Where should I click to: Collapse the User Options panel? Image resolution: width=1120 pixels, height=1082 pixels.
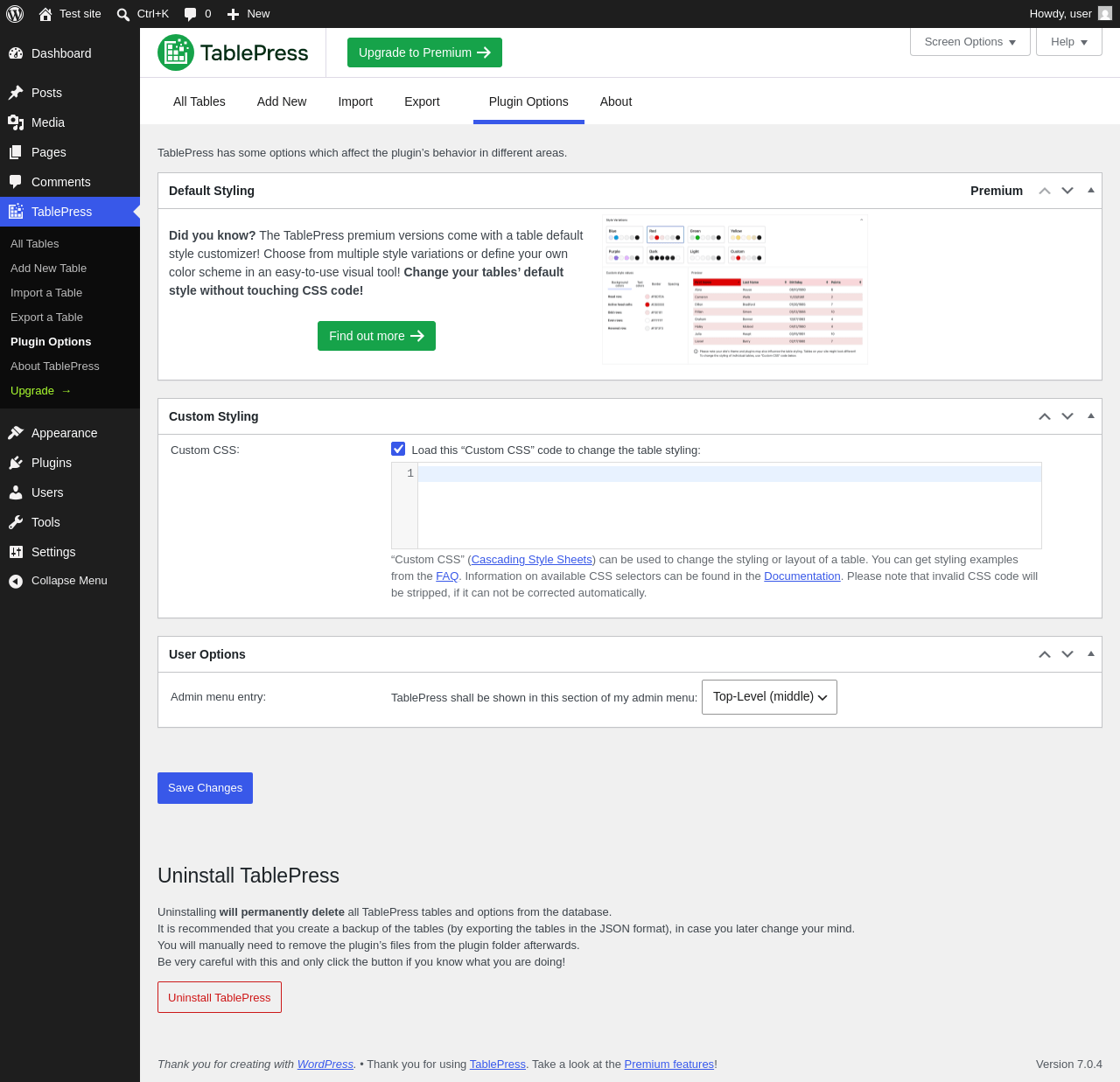1091,653
